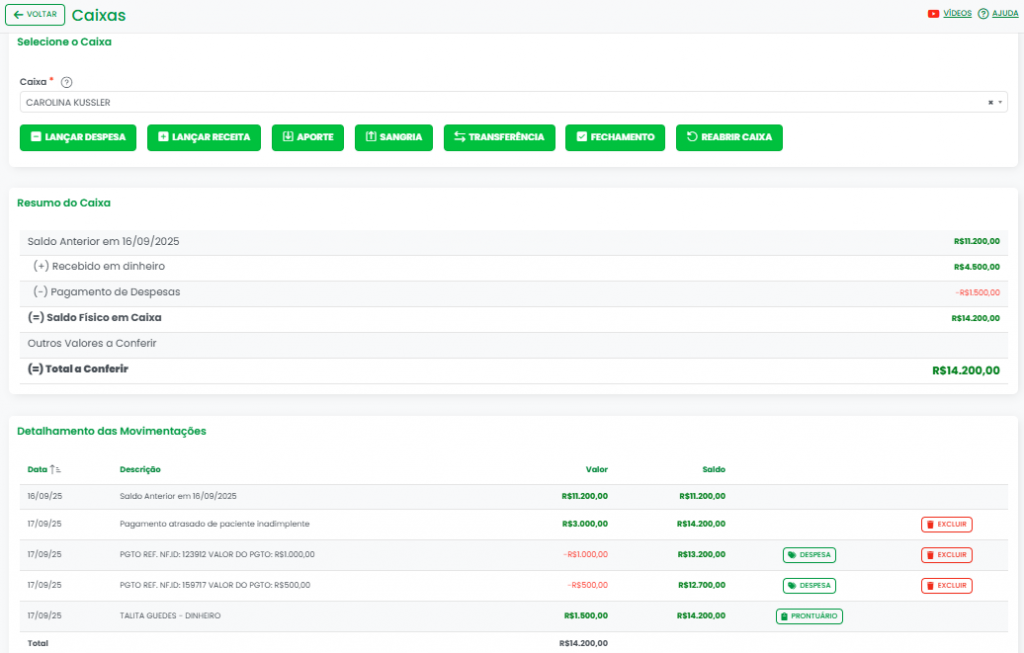This screenshot has width=1024, height=653.
Task: Clear the CAROLINA KUSSLER selection with the x
Action: point(990,102)
